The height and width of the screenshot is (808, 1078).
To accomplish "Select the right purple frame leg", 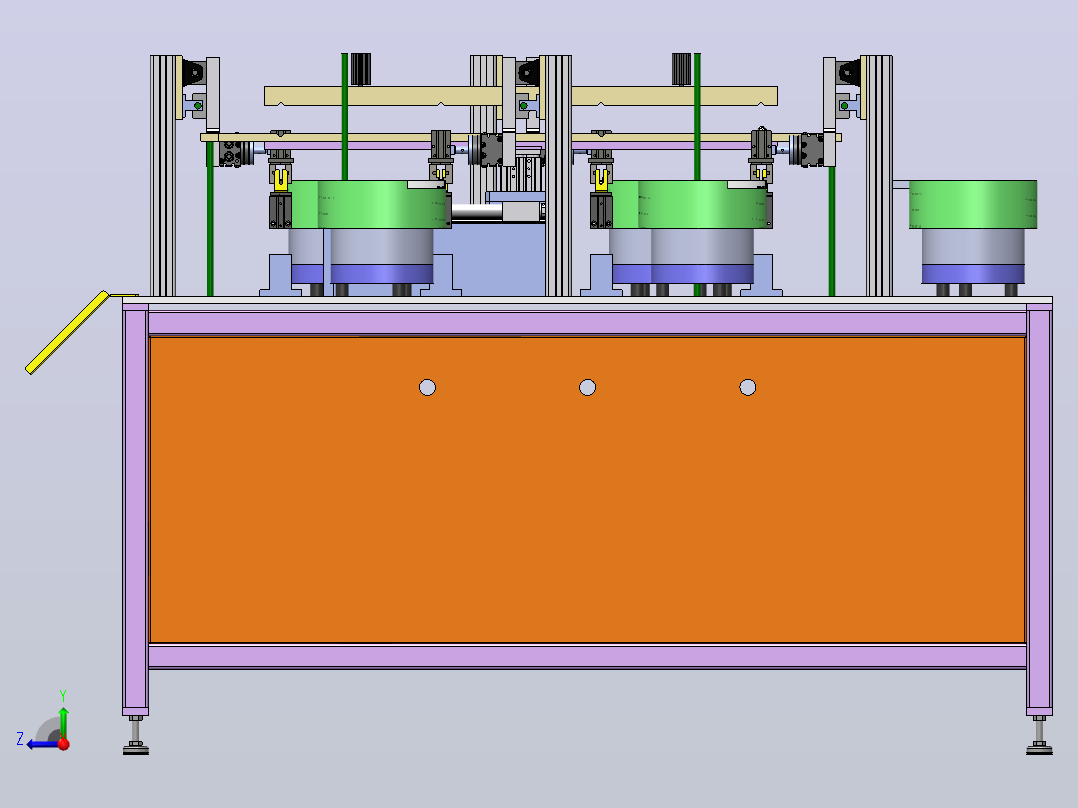I will pyautogui.click(x=1039, y=509).
